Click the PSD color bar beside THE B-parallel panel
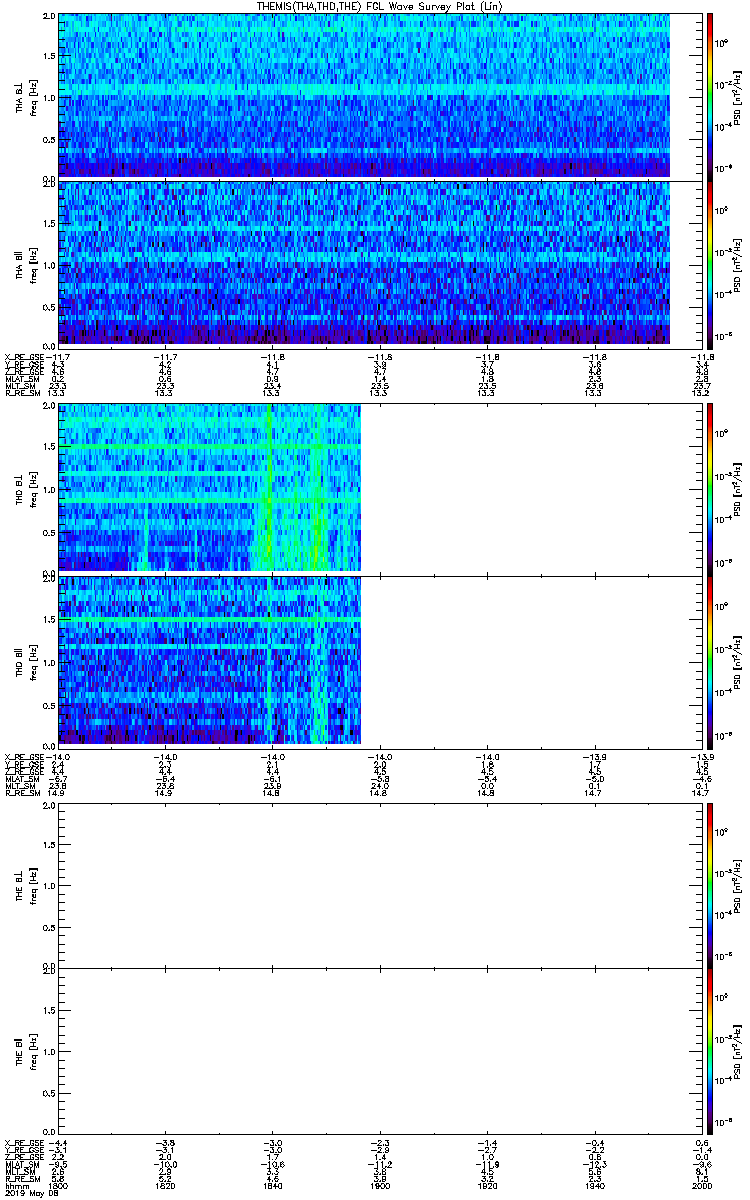 pos(711,1051)
